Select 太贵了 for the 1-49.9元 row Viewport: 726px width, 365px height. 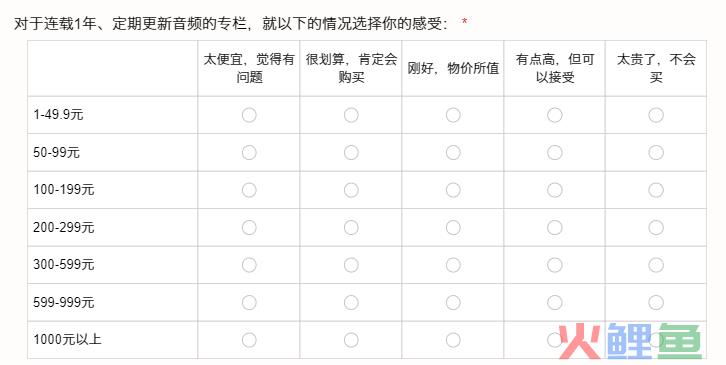pyautogui.click(x=656, y=115)
